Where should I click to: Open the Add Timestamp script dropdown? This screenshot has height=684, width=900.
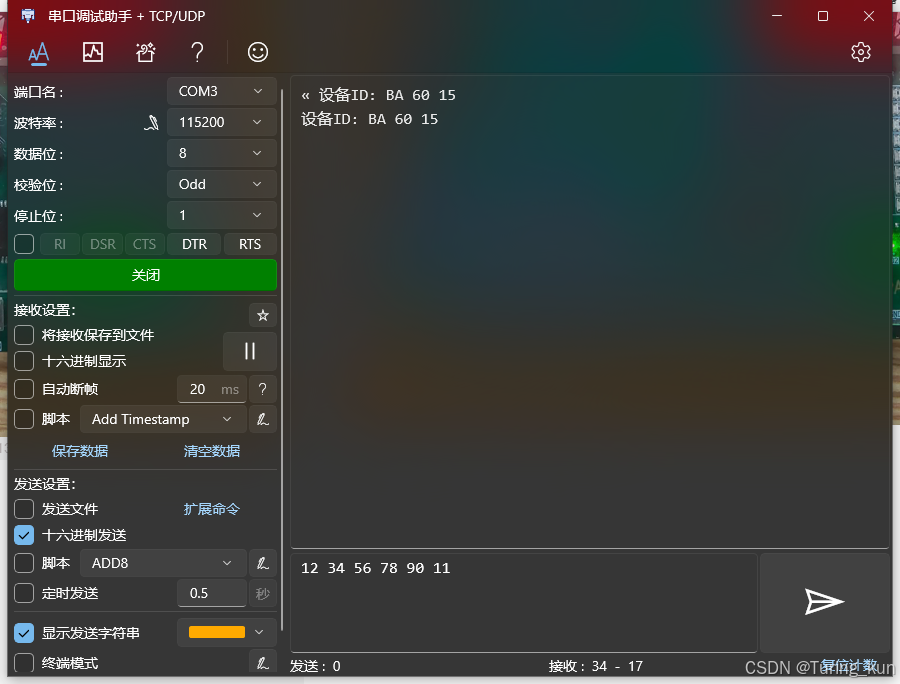pos(164,419)
